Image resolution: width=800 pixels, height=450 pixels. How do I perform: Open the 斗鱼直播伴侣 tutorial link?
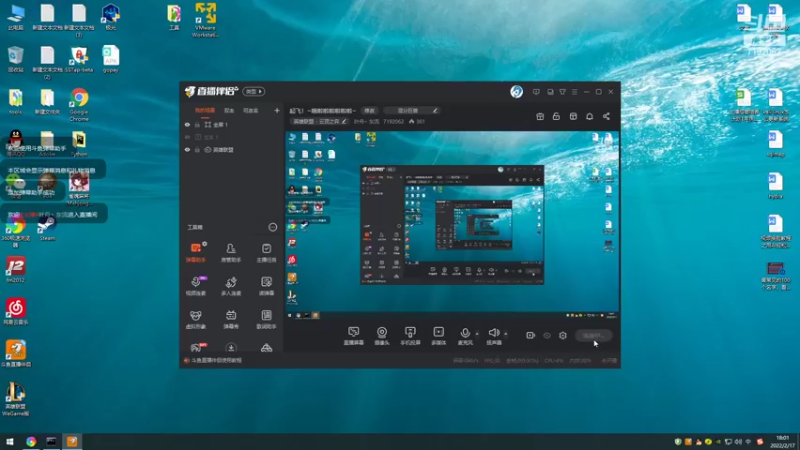[216, 360]
